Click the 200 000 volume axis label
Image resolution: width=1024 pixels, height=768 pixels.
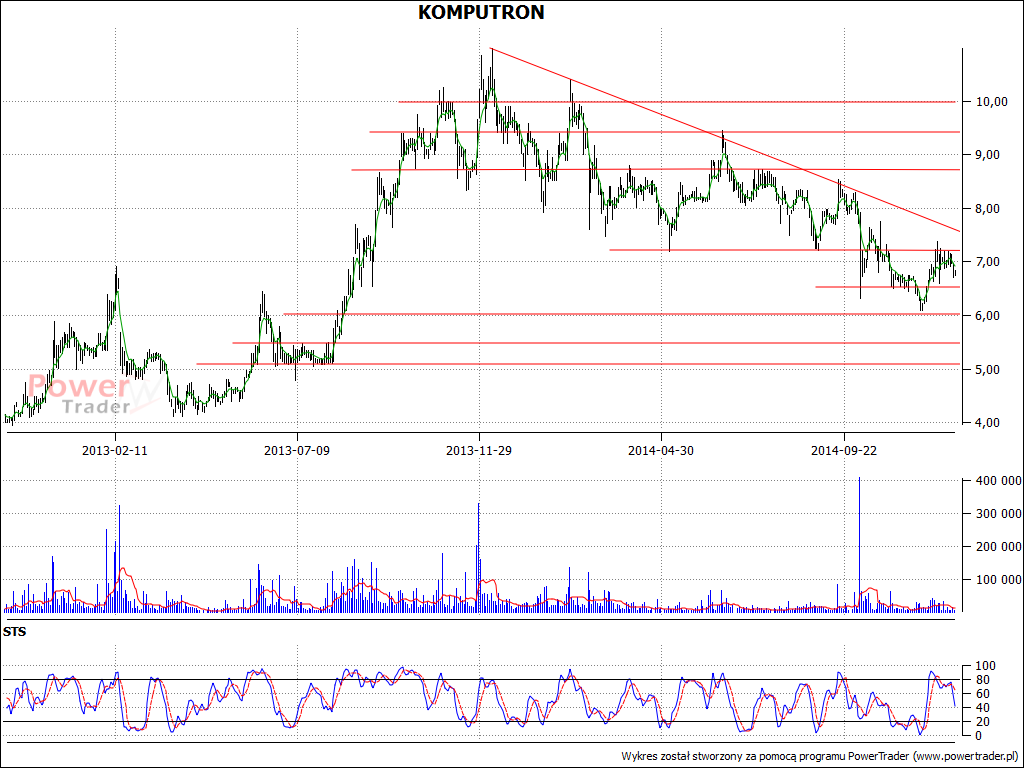coord(998,547)
